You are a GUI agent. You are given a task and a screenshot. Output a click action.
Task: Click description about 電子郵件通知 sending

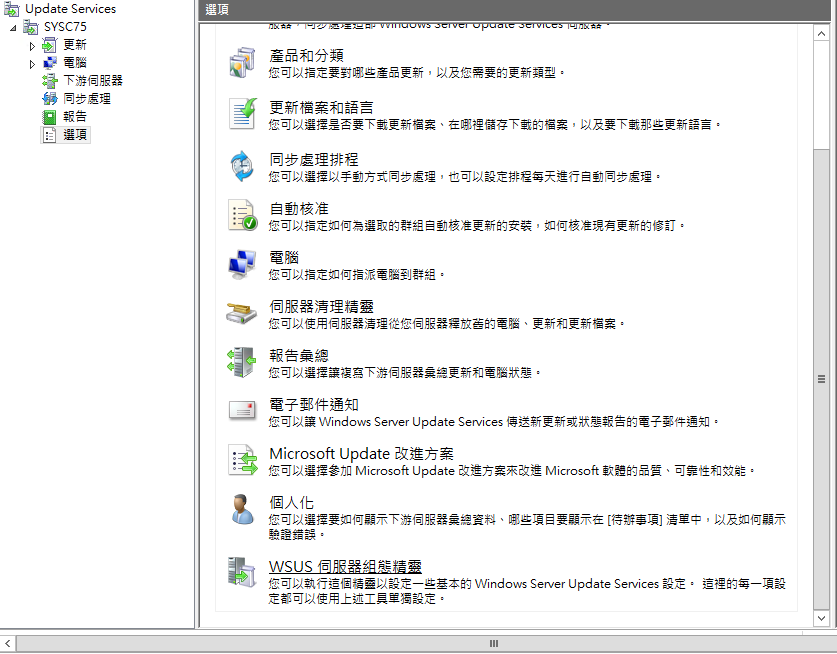coord(494,422)
